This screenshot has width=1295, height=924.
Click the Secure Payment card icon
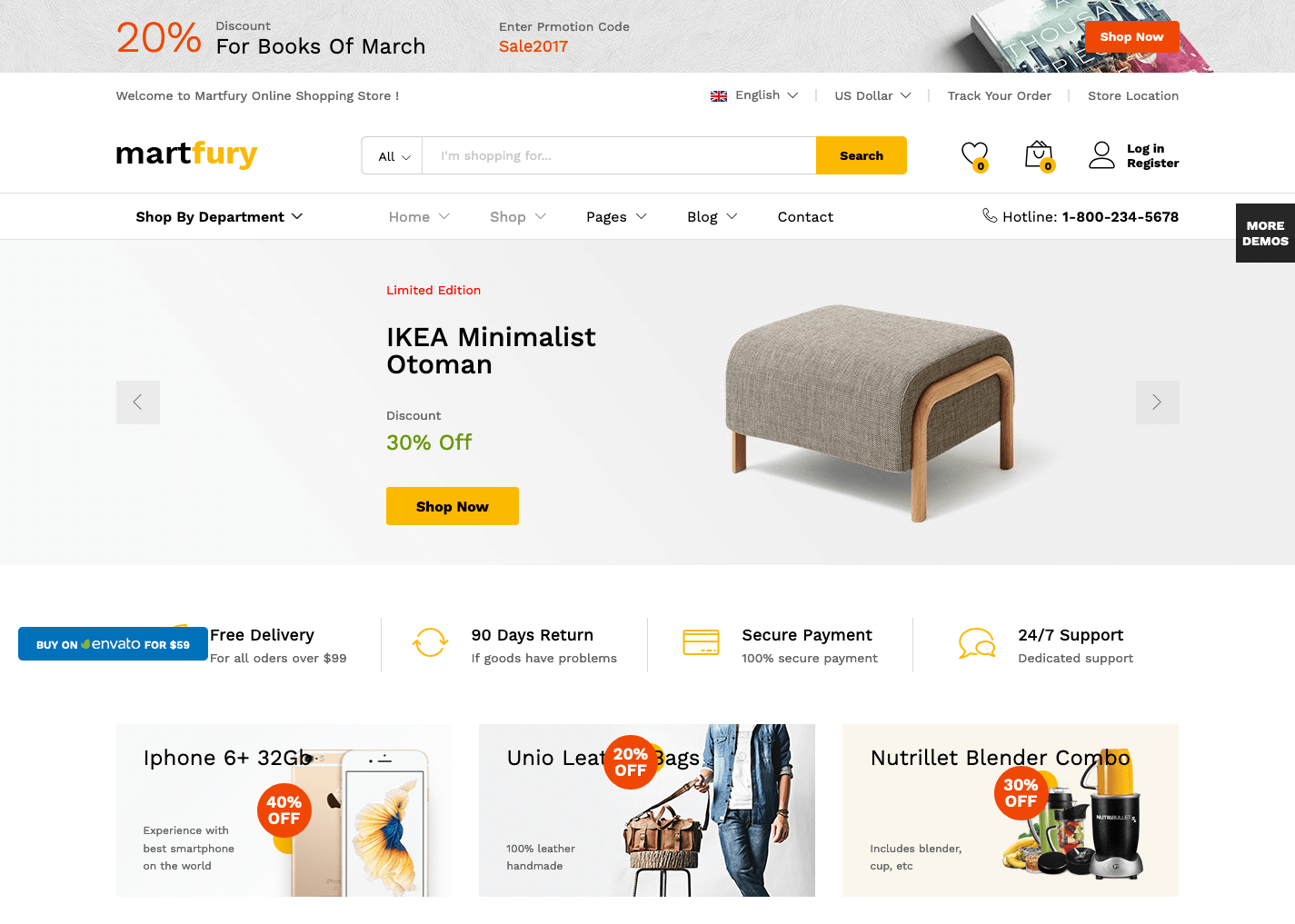click(701, 642)
